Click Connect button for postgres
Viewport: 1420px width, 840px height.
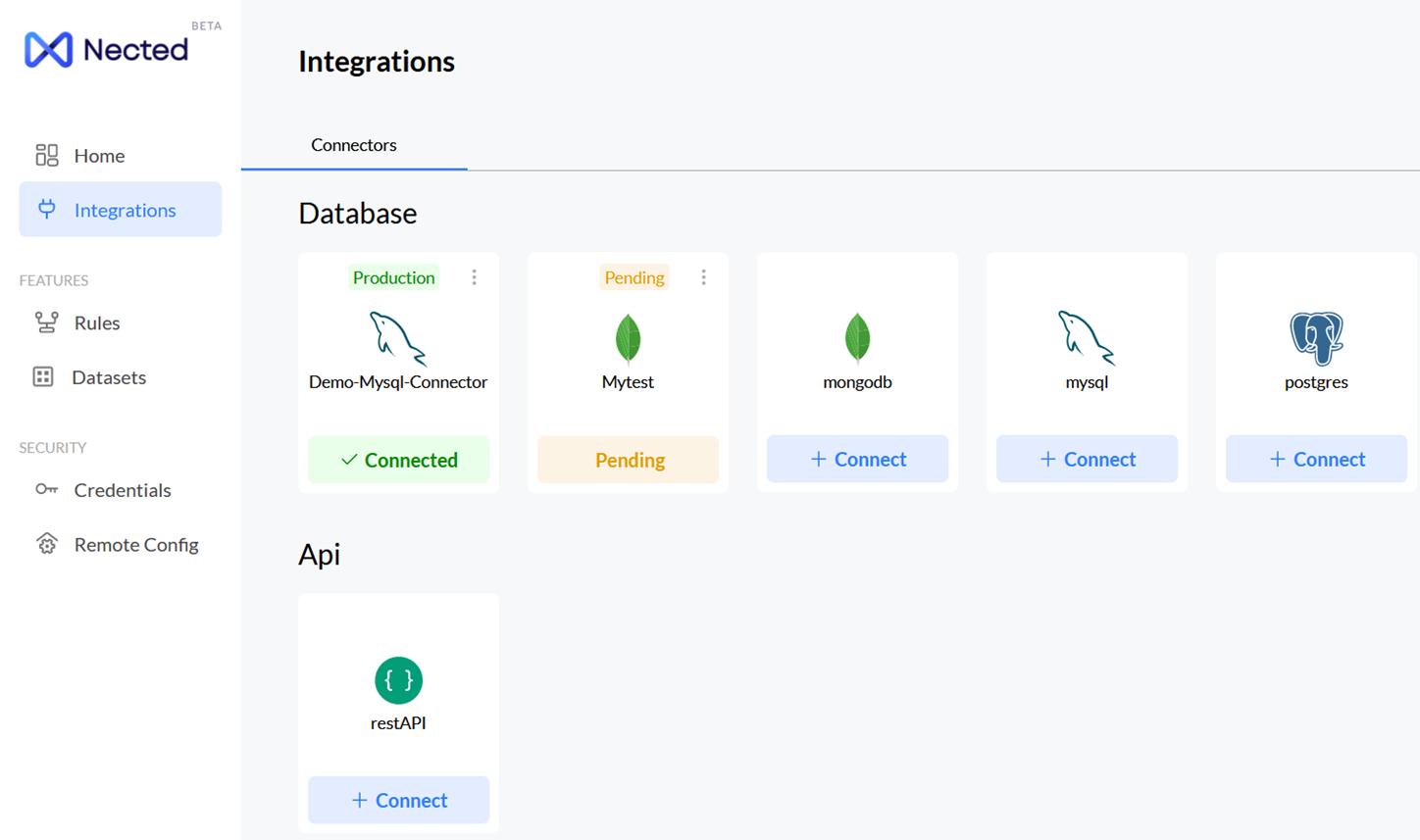pos(1315,459)
